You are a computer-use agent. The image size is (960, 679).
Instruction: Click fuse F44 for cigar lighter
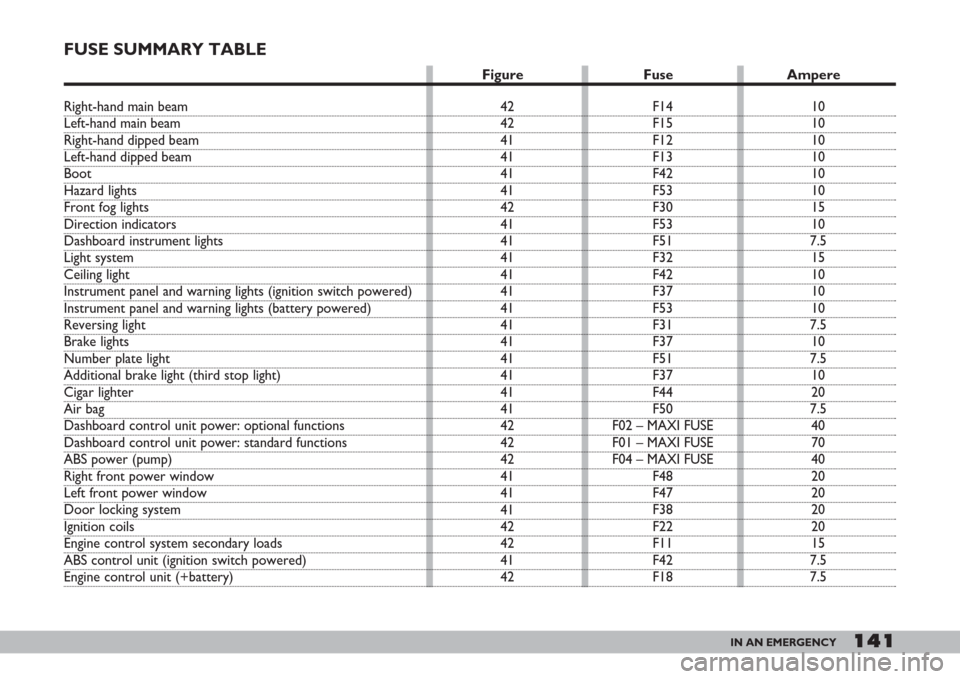(662, 392)
